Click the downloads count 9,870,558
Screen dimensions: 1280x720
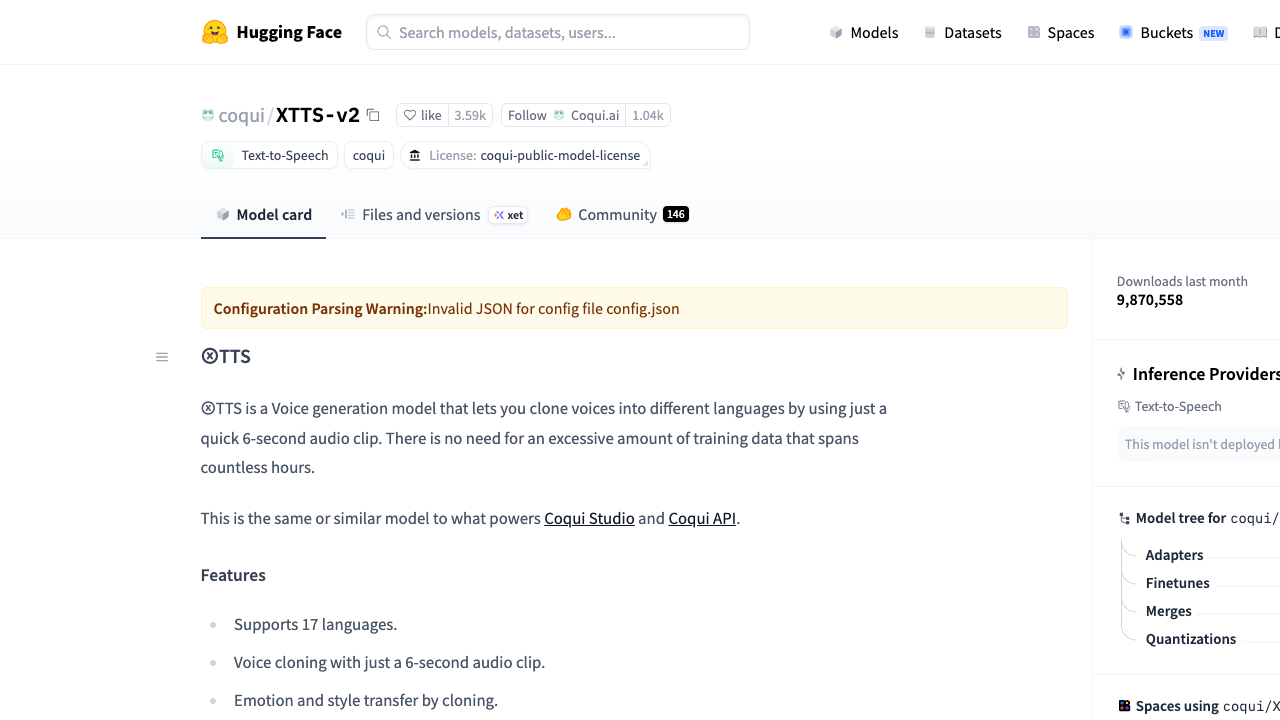1150,300
